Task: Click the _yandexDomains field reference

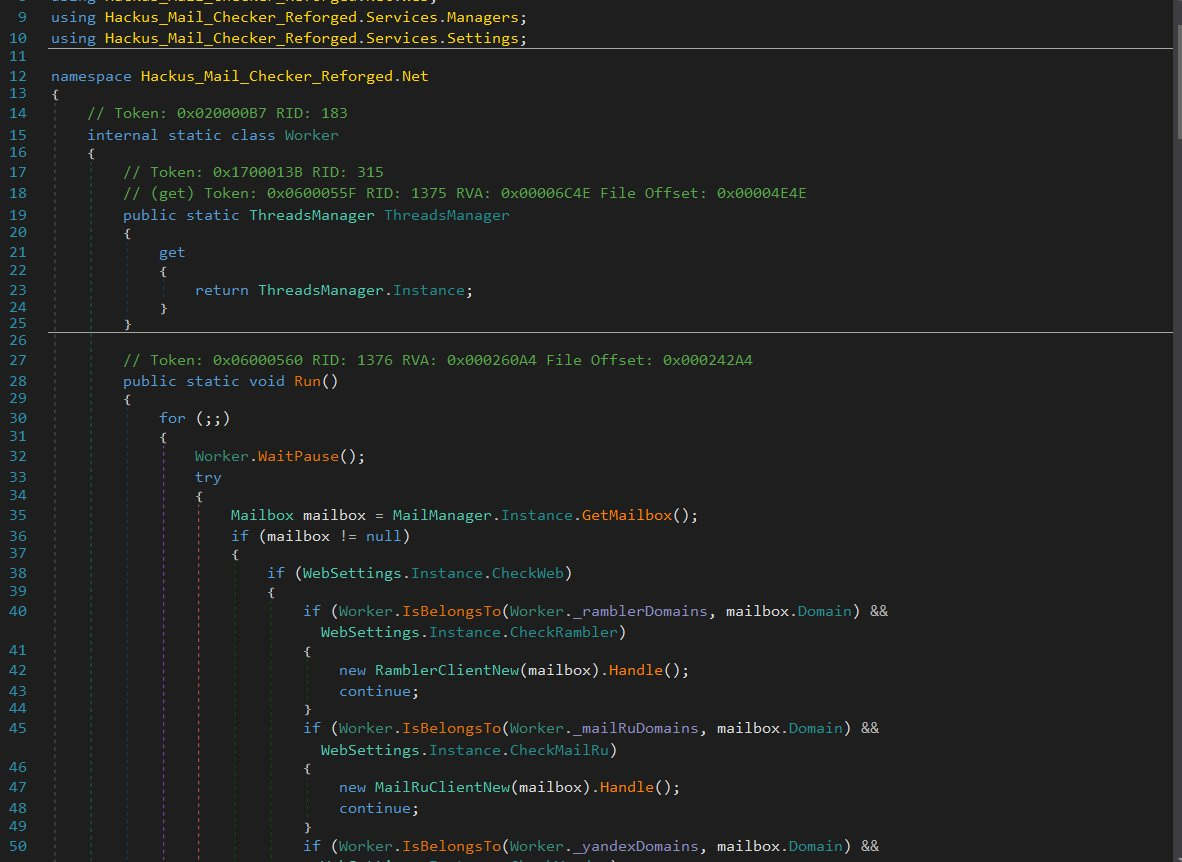Action: (635, 846)
